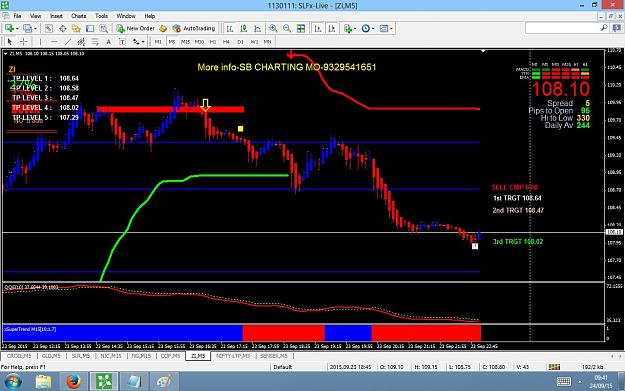Toggle Auto Scroll for the chart

click(318, 28)
